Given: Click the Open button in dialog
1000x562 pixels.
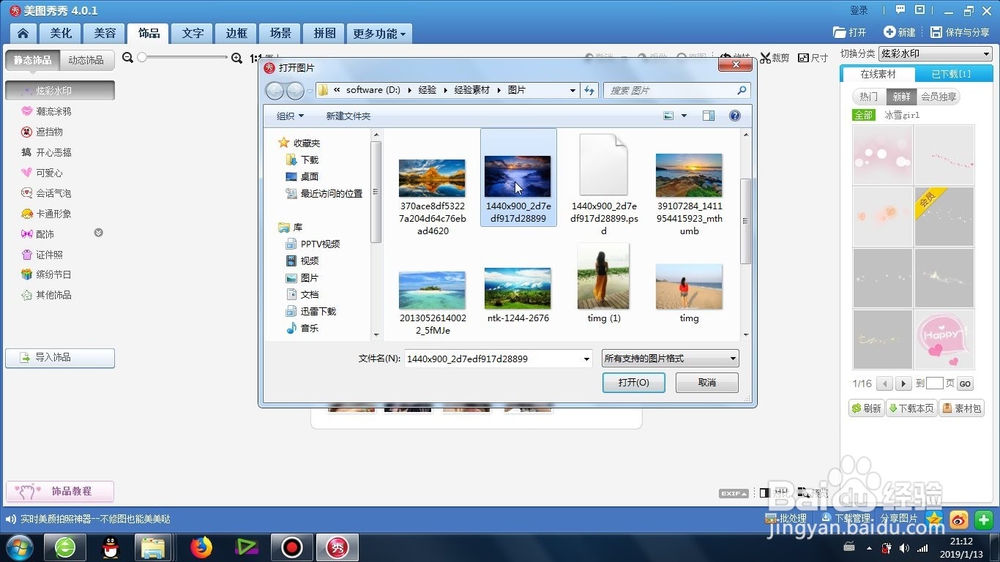Looking at the screenshot, I should pyautogui.click(x=634, y=382).
